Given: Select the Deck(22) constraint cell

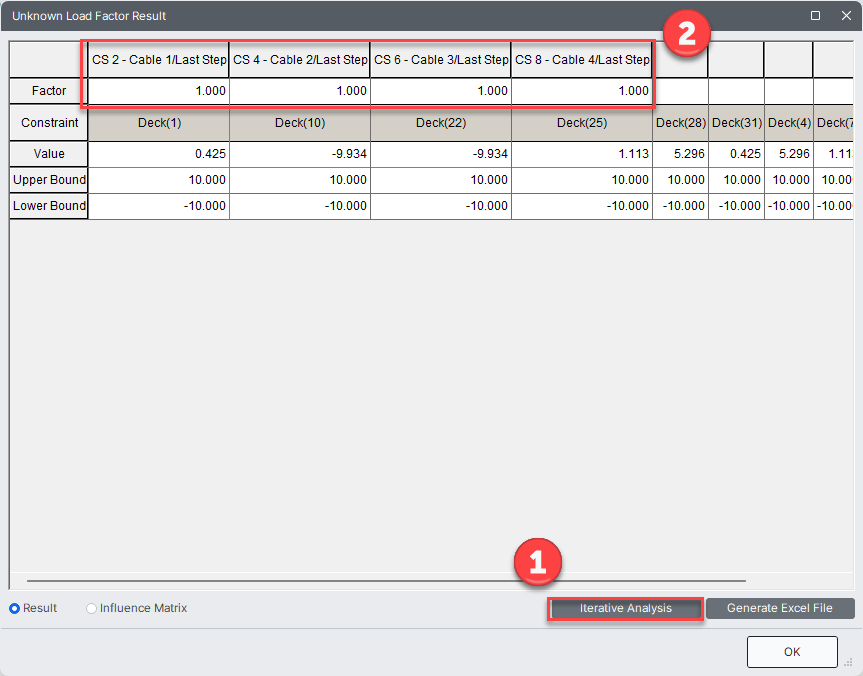Looking at the screenshot, I should coord(441,123).
